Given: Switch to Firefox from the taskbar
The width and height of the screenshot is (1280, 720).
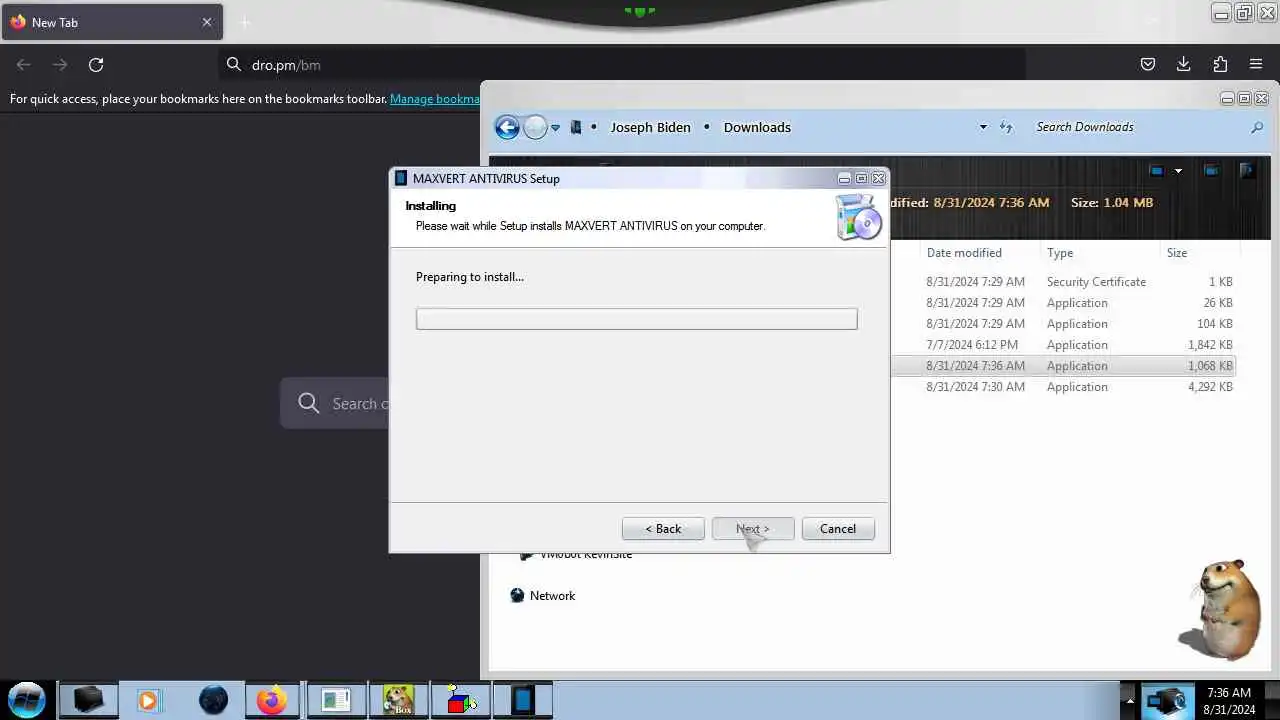Looking at the screenshot, I should coord(271,700).
